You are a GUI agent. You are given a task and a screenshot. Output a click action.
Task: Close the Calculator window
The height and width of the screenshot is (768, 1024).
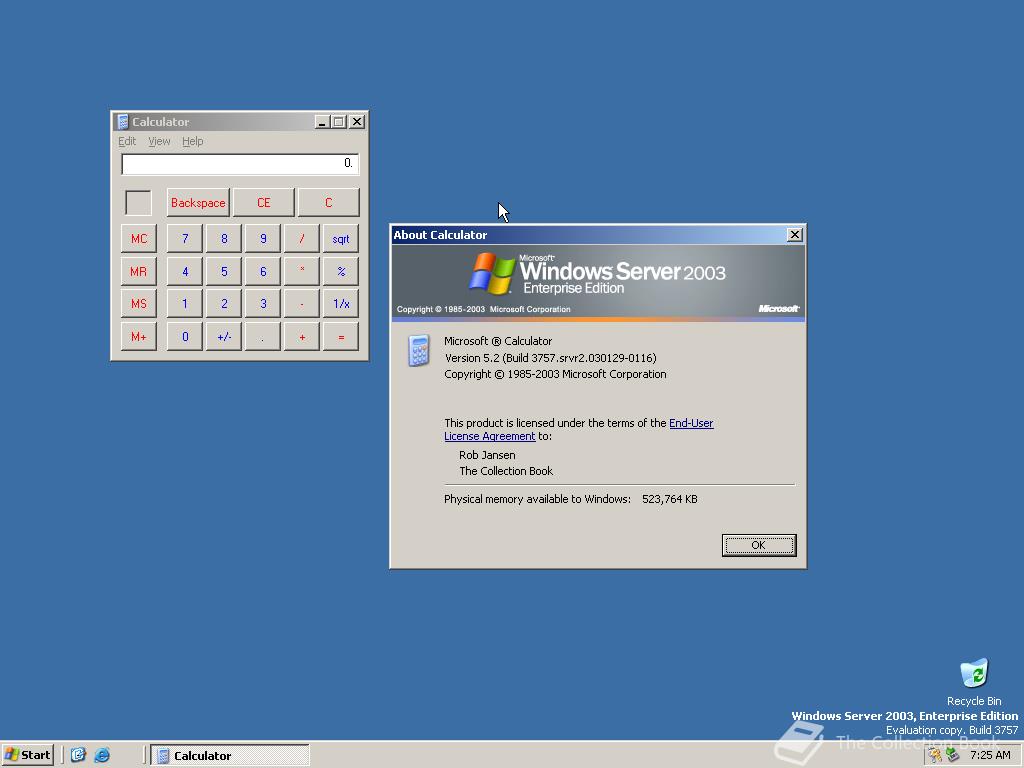[x=357, y=121]
